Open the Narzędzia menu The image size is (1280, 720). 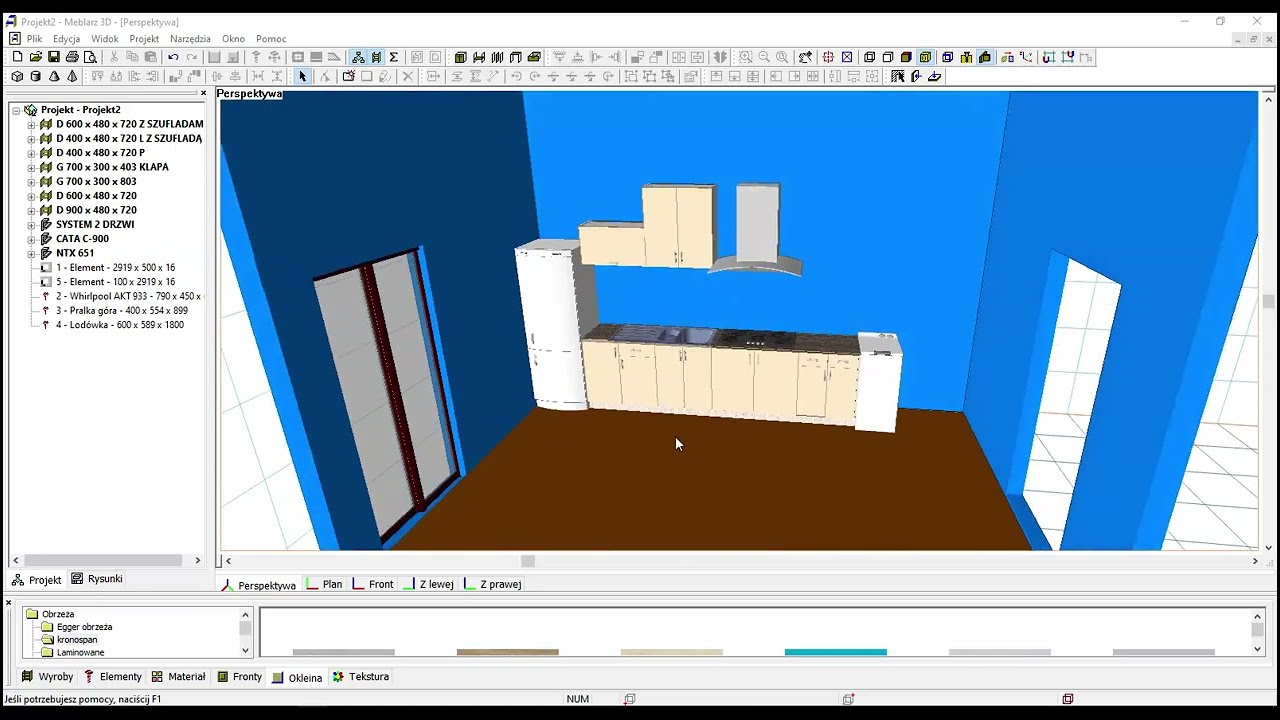point(190,39)
